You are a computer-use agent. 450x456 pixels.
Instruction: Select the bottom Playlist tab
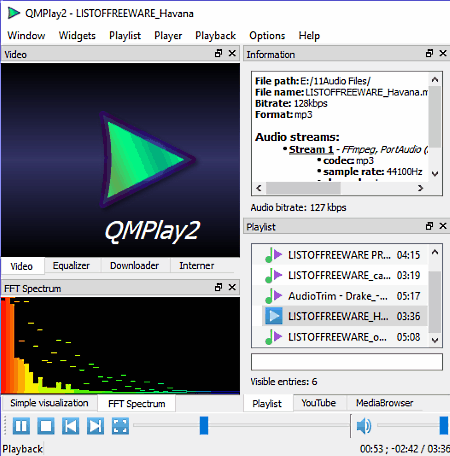click(x=267, y=404)
